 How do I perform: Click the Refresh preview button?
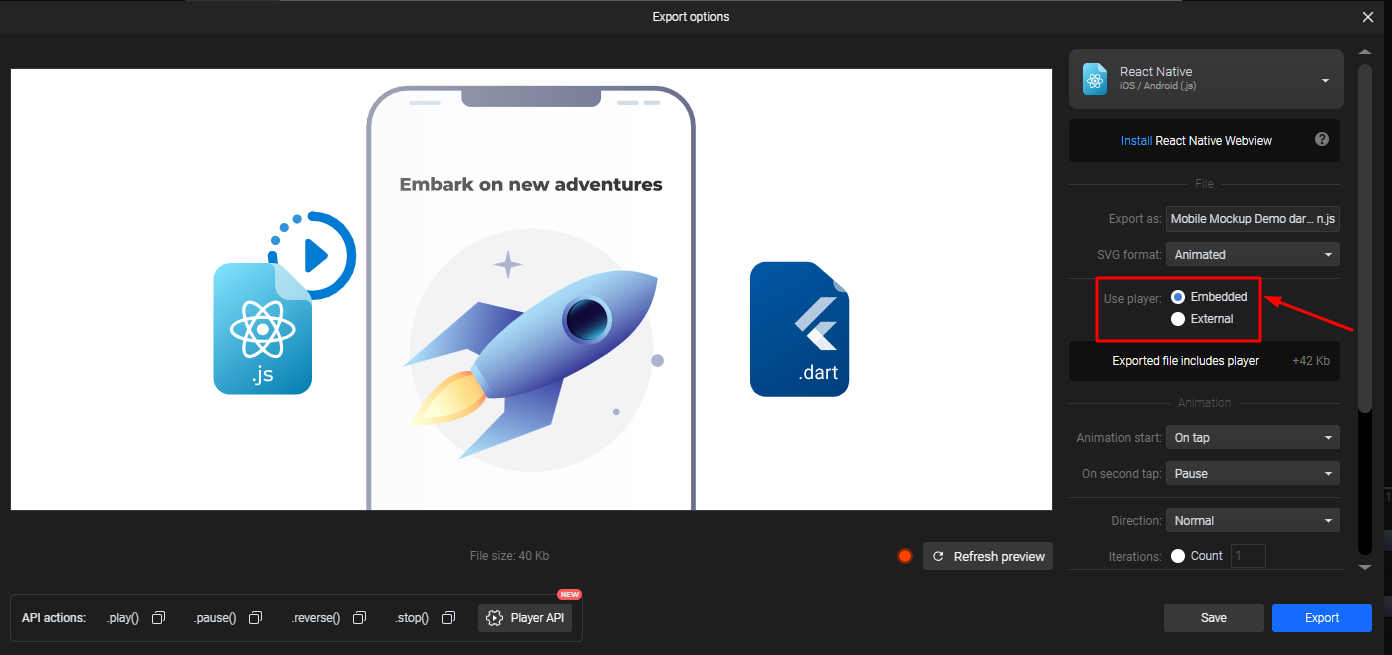click(988, 557)
